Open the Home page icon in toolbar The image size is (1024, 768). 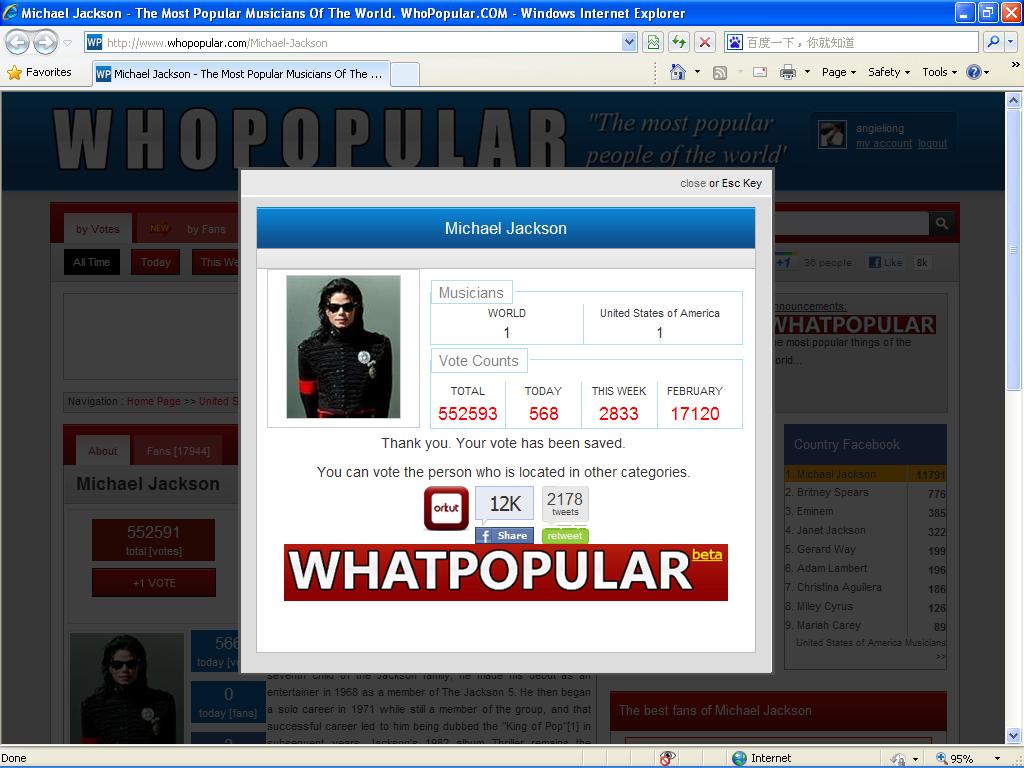click(x=678, y=72)
